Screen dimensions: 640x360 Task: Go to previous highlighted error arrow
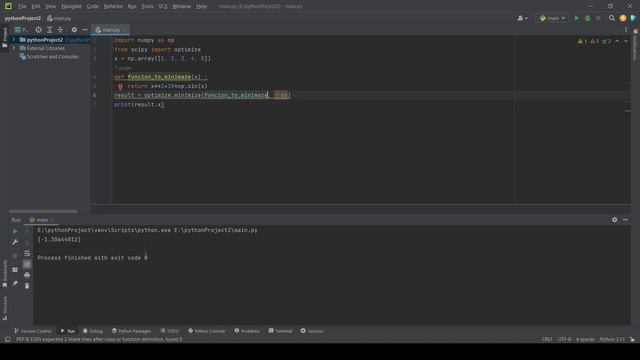click(x=617, y=41)
